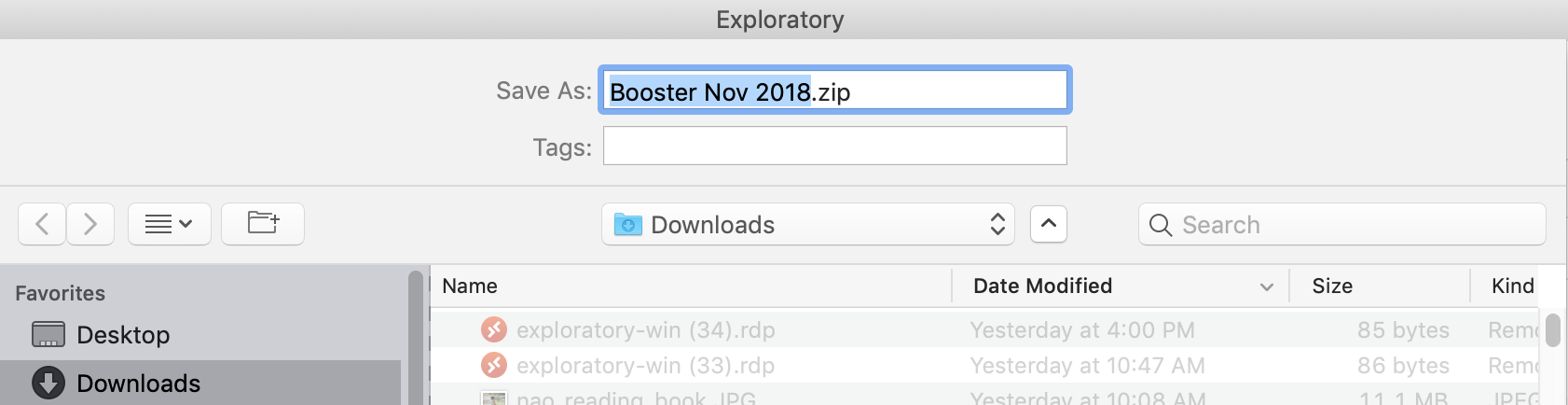1568x405 pixels.
Task: Sort files by the Kind column header
Action: [x=1512, y=286]
